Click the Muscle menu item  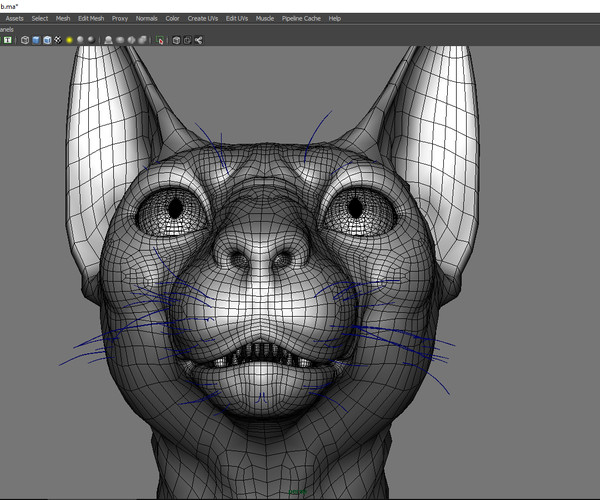coord(265,18)
